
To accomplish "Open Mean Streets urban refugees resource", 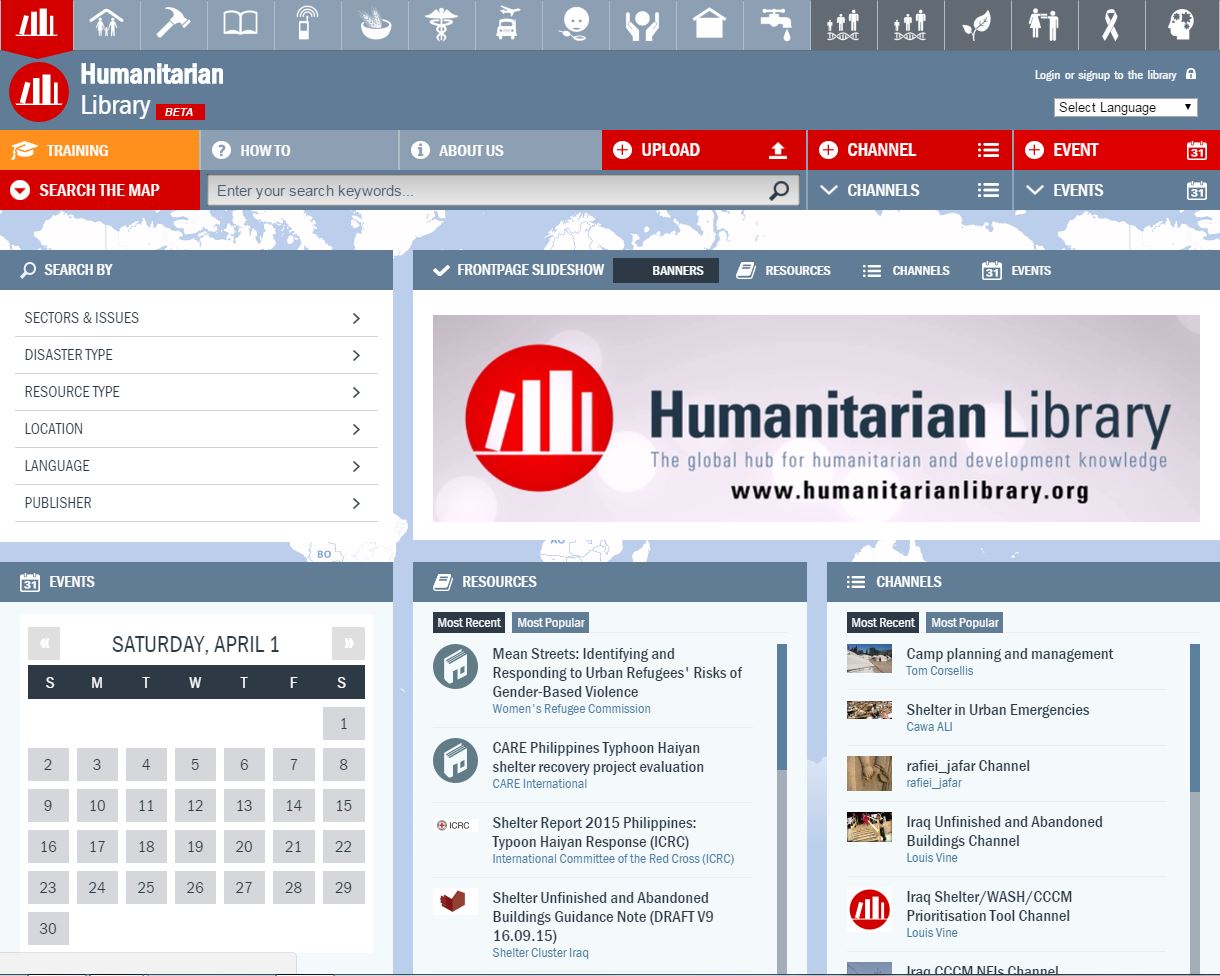I will point(617,672).
